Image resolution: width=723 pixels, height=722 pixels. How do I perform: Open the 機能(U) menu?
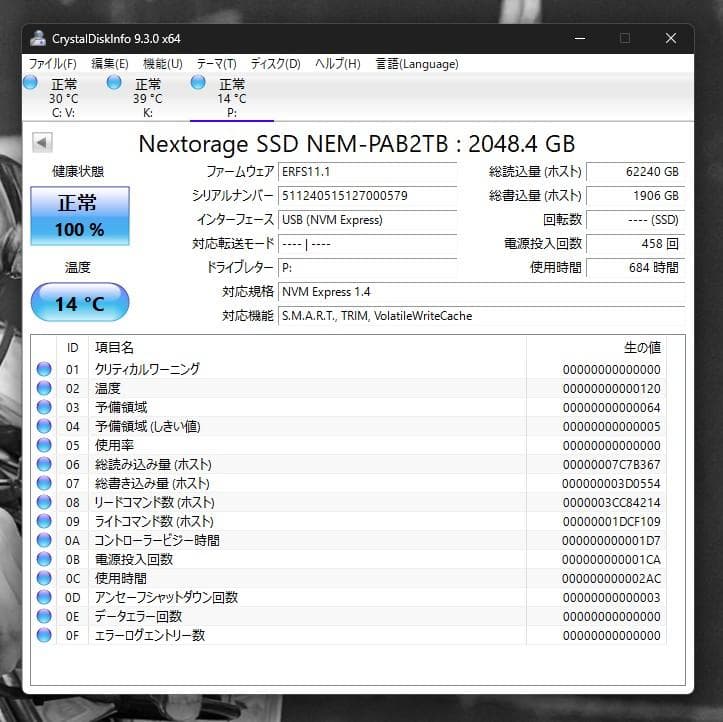coord(163,64)
